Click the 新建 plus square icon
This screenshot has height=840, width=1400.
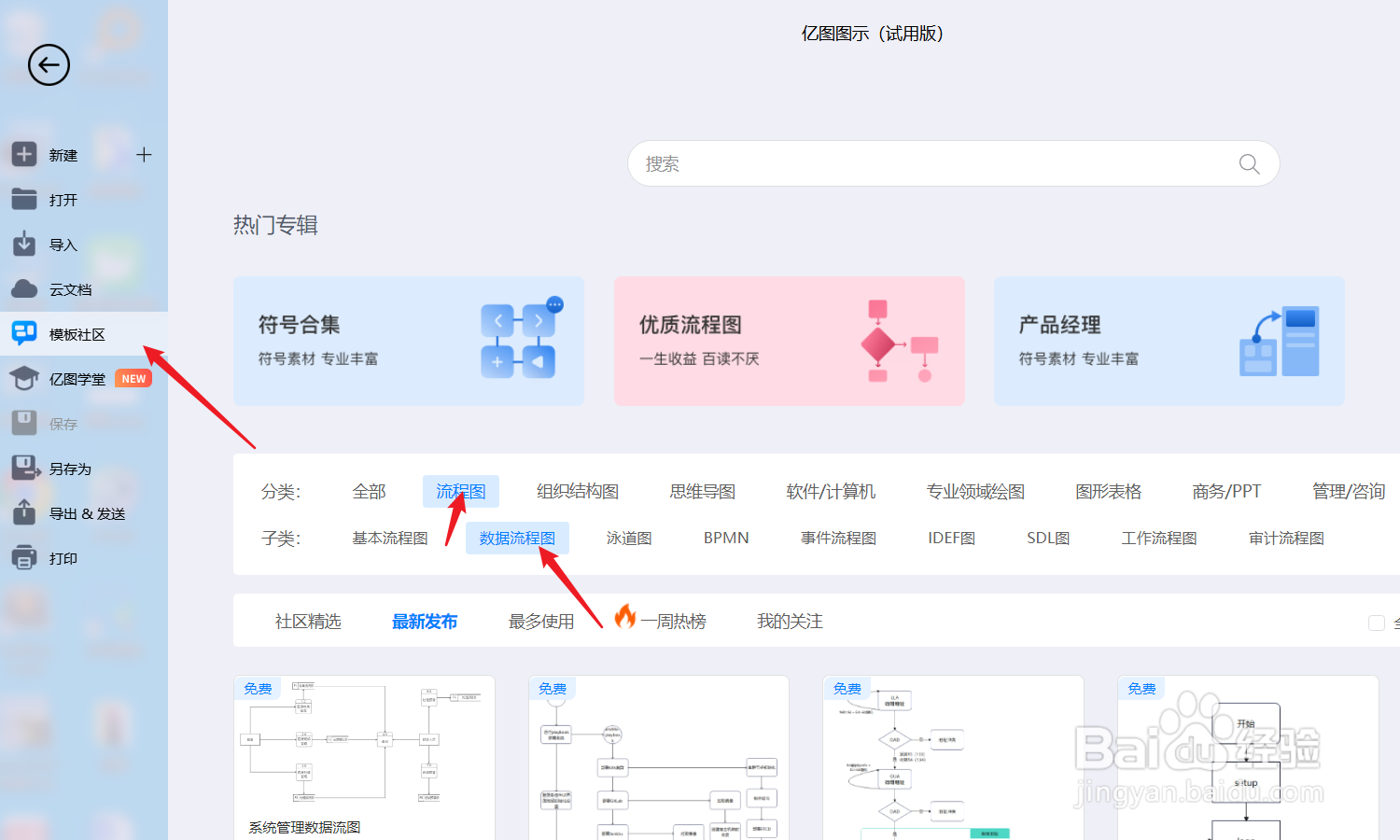(x=24, y=154)
